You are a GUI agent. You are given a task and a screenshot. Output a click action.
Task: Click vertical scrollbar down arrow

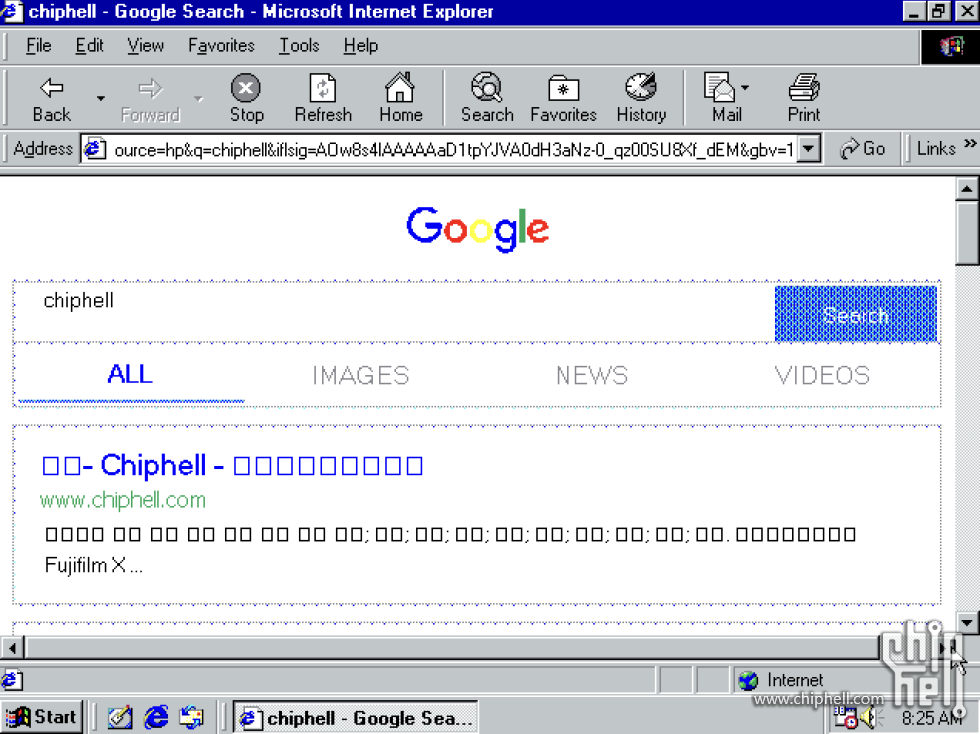click(967, 622)
